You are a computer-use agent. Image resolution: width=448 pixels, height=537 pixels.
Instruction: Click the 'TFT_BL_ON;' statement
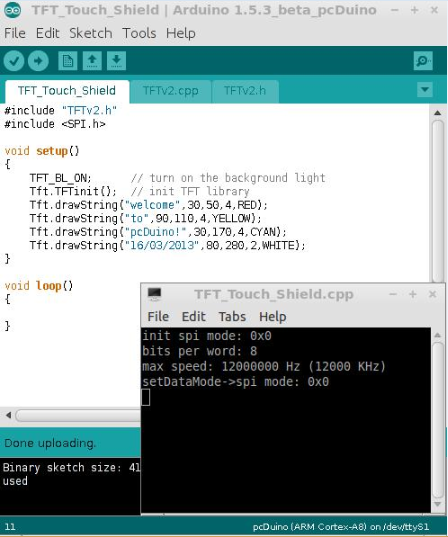coord(60,178)
